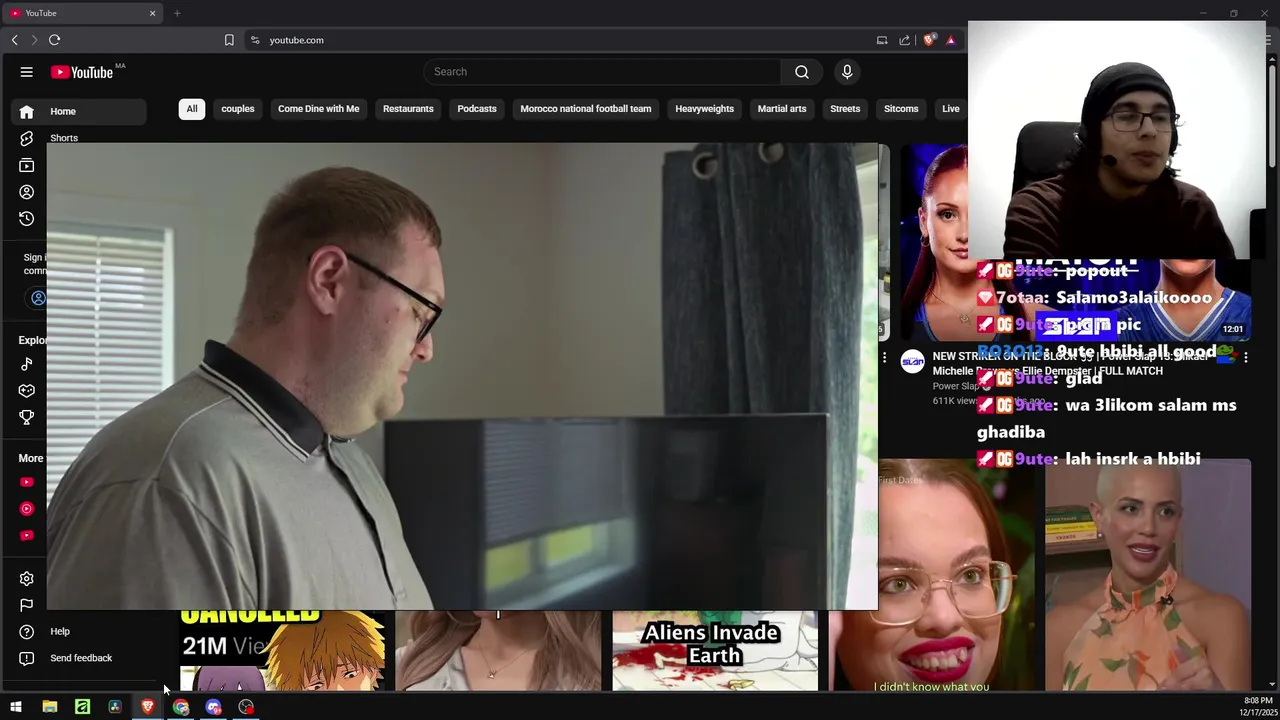Open DaVinci Resolve from taskbar
Image resolution: width=1280 pixels, height=720 pixels.
[x=115, y=707]
